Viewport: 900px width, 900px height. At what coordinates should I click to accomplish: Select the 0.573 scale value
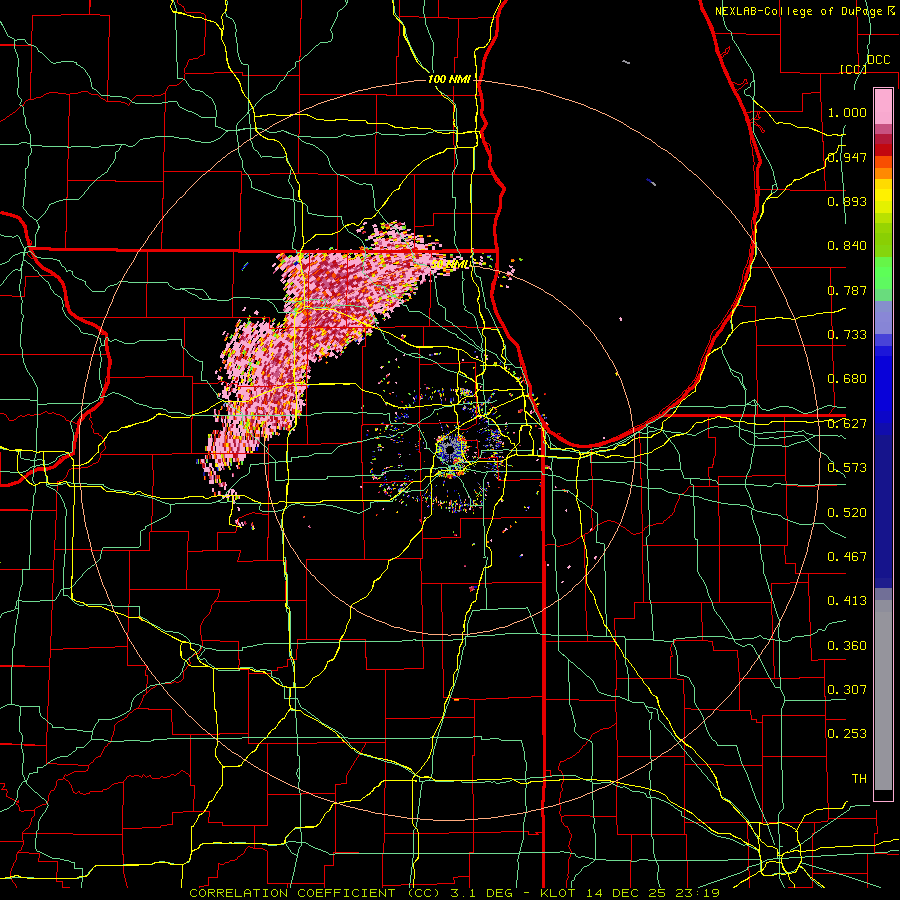tap(847, 468)
